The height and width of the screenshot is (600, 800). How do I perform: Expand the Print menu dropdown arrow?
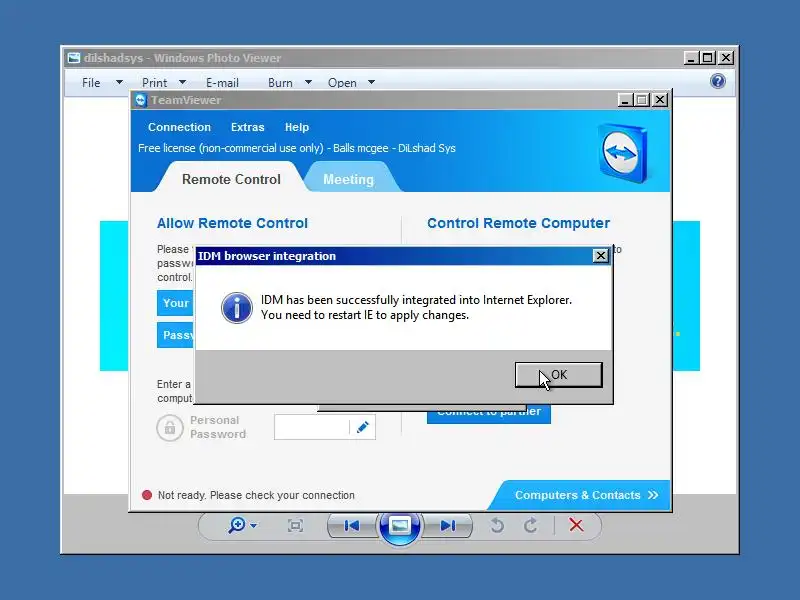183,82
